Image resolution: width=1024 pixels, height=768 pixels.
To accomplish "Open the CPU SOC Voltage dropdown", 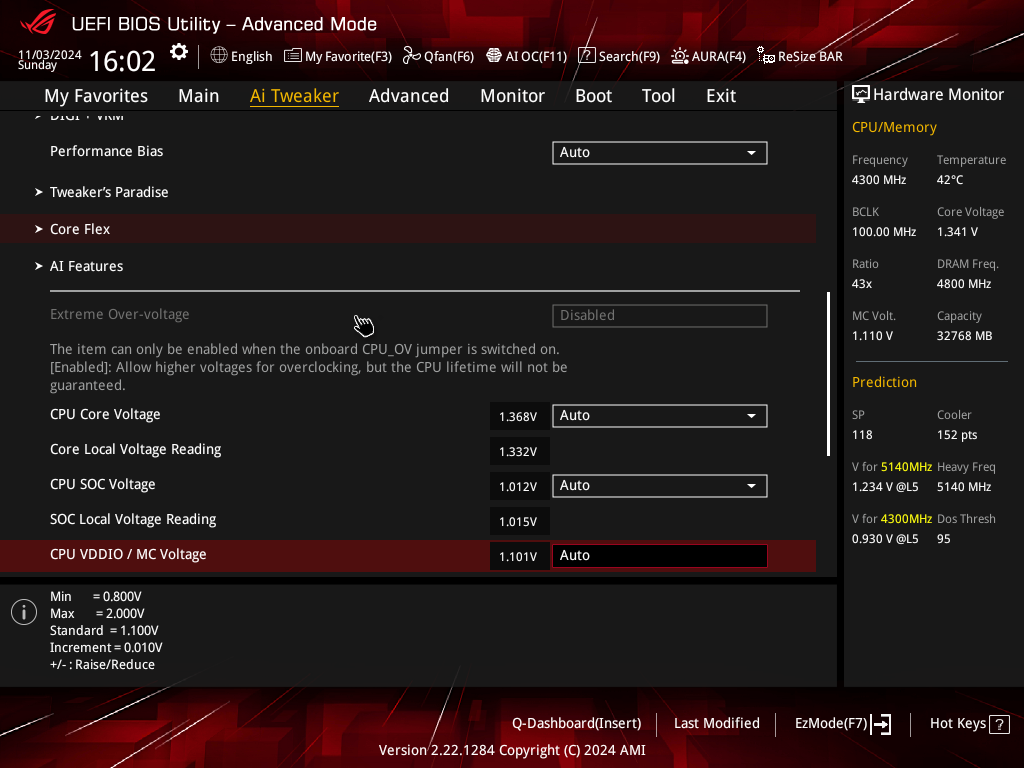I will (x=660, y=486).
